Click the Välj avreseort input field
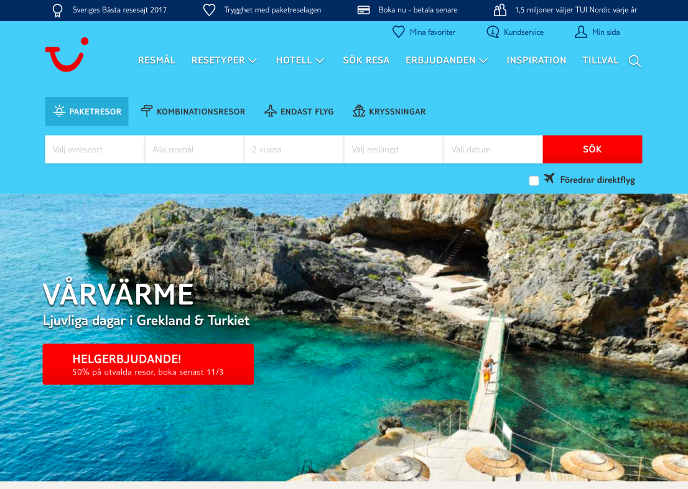The height and width of the screenshot is (489, 688). pos(94,149)
